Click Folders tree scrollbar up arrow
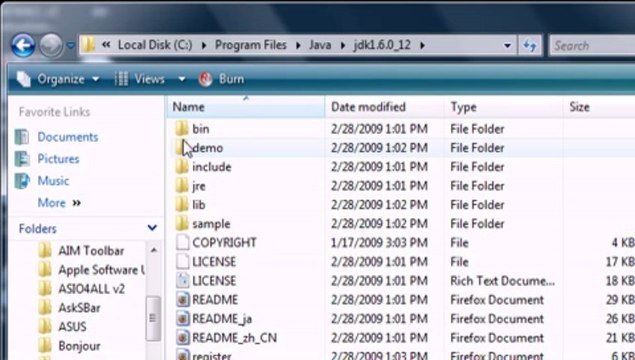This screenshot has height=360, width=635. coord(153,251)
